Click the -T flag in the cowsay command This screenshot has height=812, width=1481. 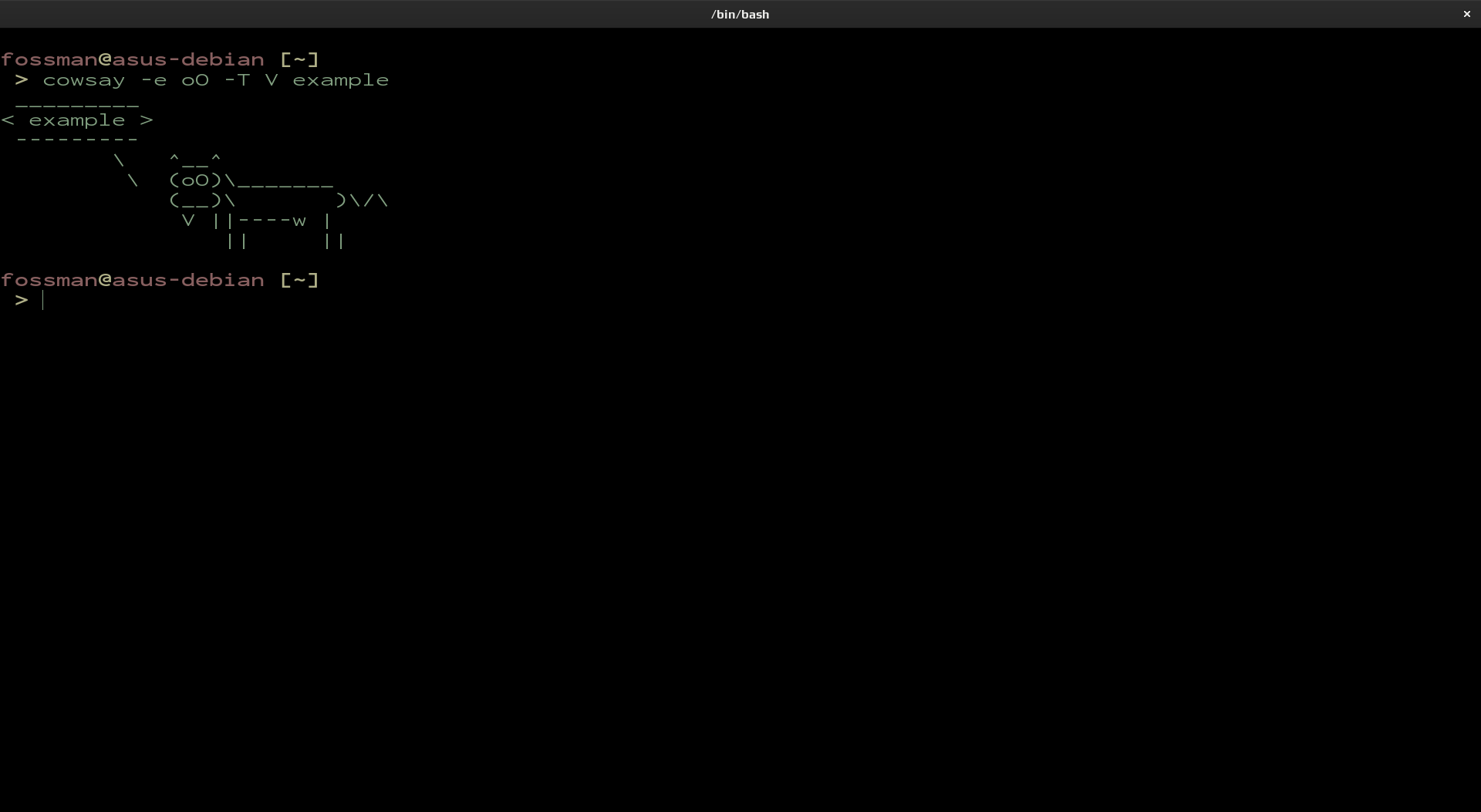(x=237, y=80)
